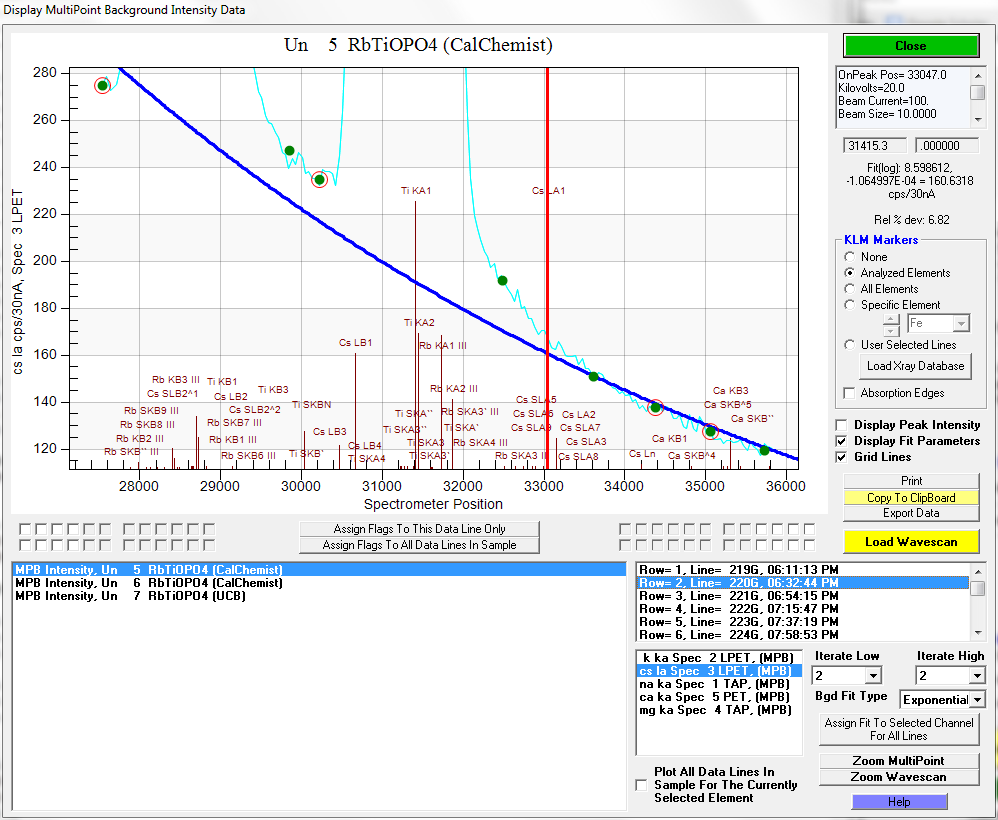Viewport: 998px width, 820px height.
Task: Open the blue Help button
Action: pos(898,802)
